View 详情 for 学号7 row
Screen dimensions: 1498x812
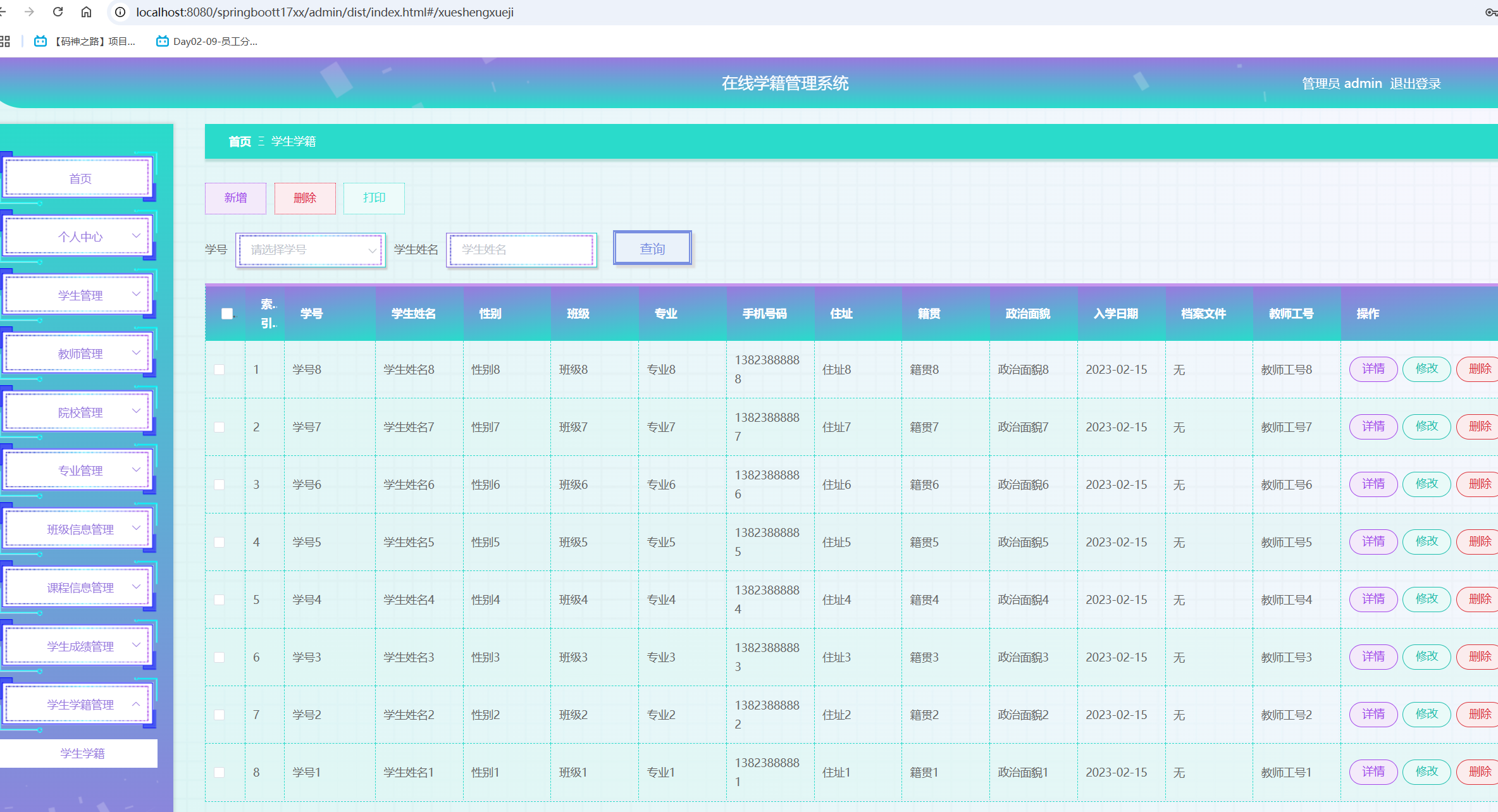click(1373, 426)
